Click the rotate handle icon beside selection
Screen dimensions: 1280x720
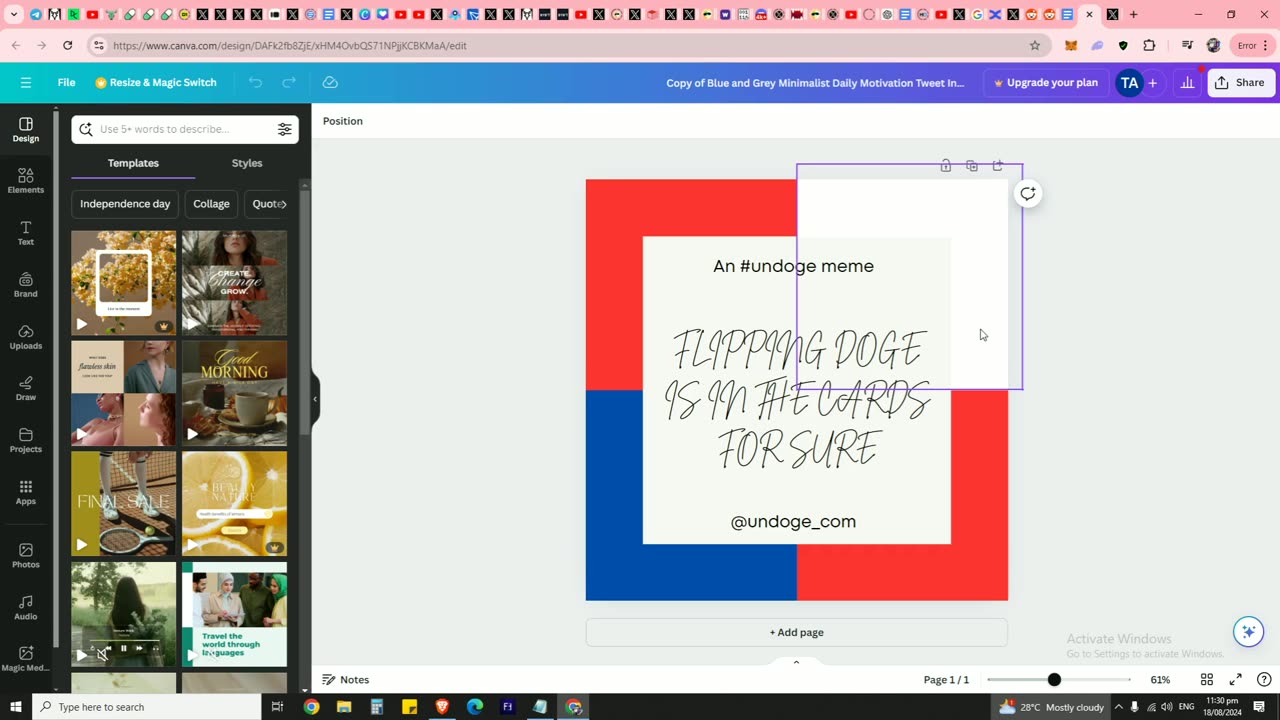(x=1028, y=194)
